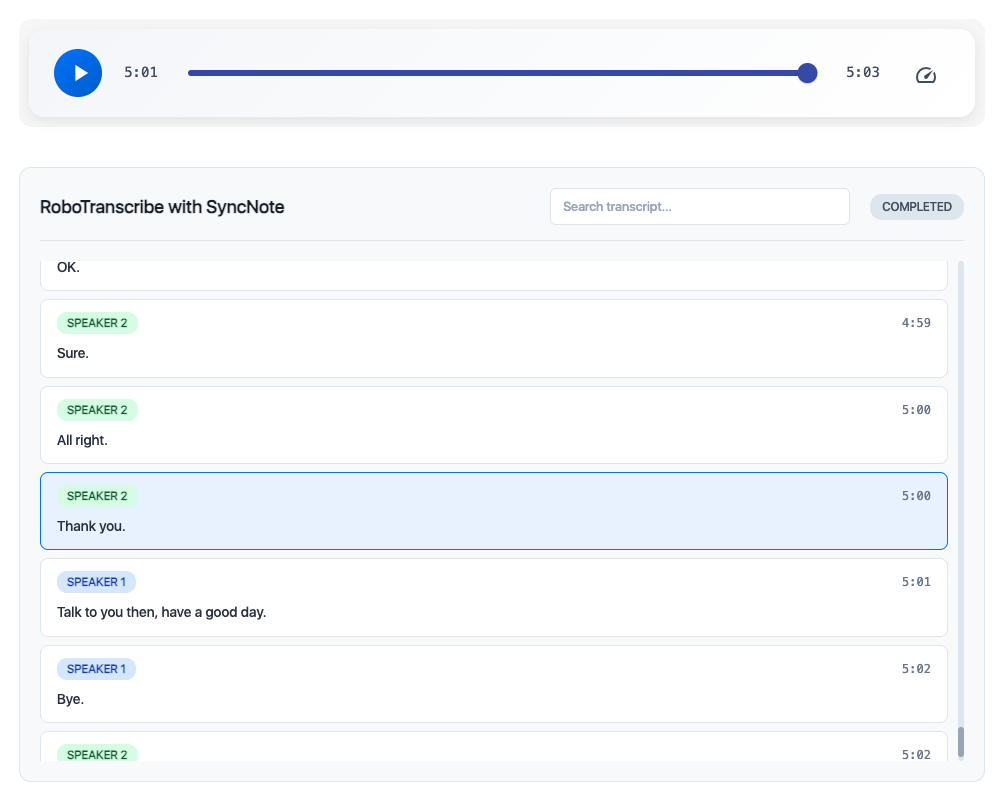Click the 5:02 timestamp beside "Bye."
The image size is (996, 797).
tap(915, 669)
